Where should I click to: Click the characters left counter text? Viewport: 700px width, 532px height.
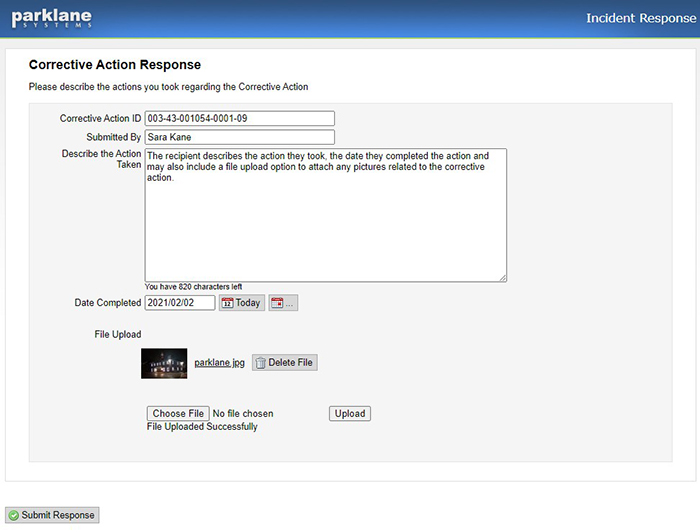(193, 287)
